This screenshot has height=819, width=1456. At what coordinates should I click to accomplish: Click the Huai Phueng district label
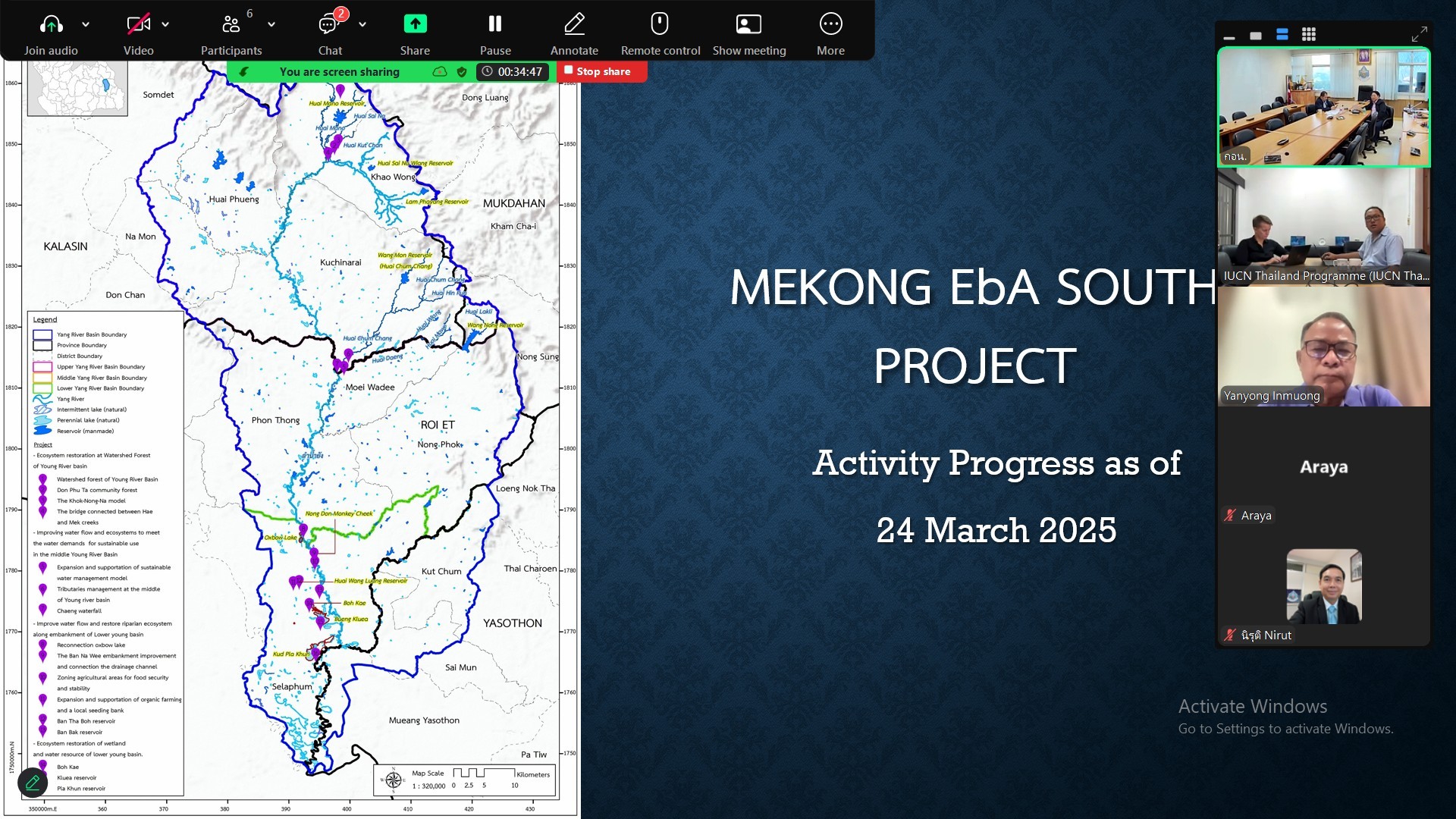[234, 199]
